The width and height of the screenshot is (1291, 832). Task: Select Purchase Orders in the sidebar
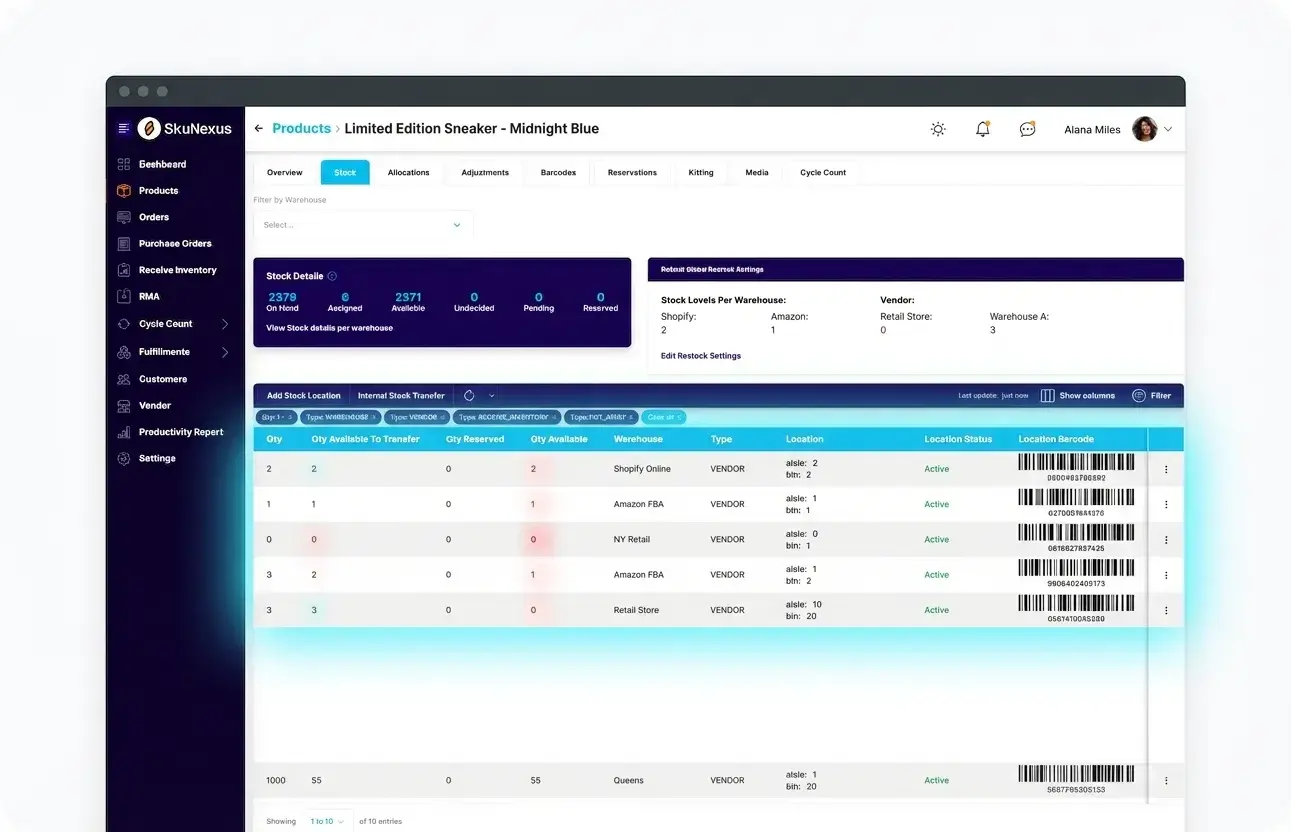(x=173, y=243)
